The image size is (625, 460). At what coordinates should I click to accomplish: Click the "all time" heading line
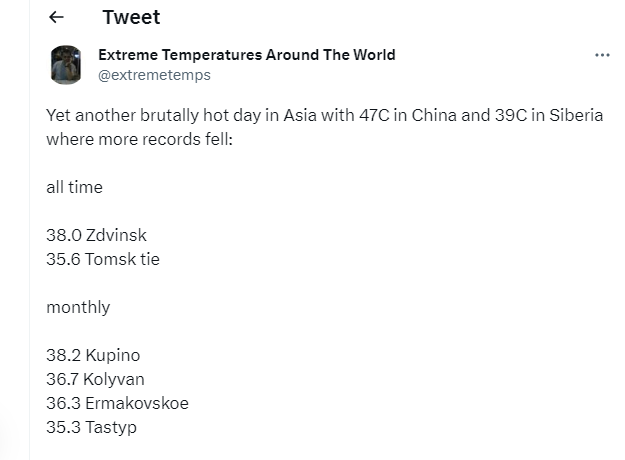pyautogui.click(x=74, y=187)
